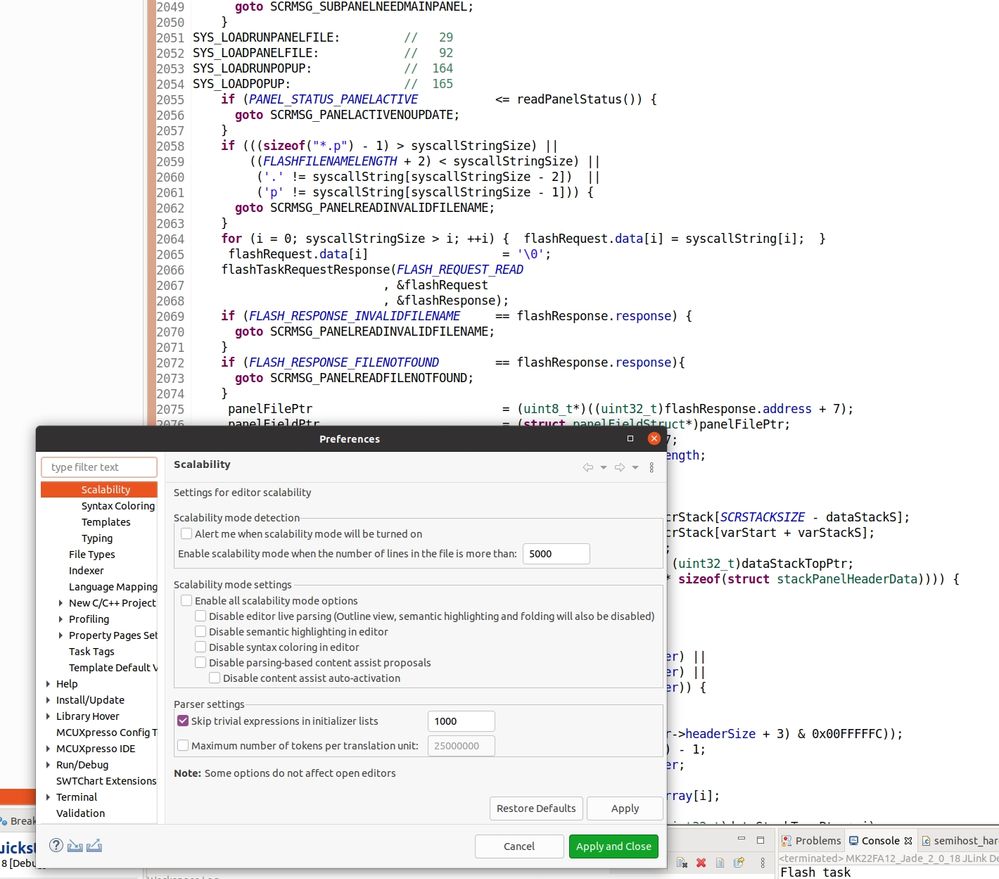Viewport: 999px width, 879px height.
Task: Click the 5000 lines threshold field
Action: [556, 554]
